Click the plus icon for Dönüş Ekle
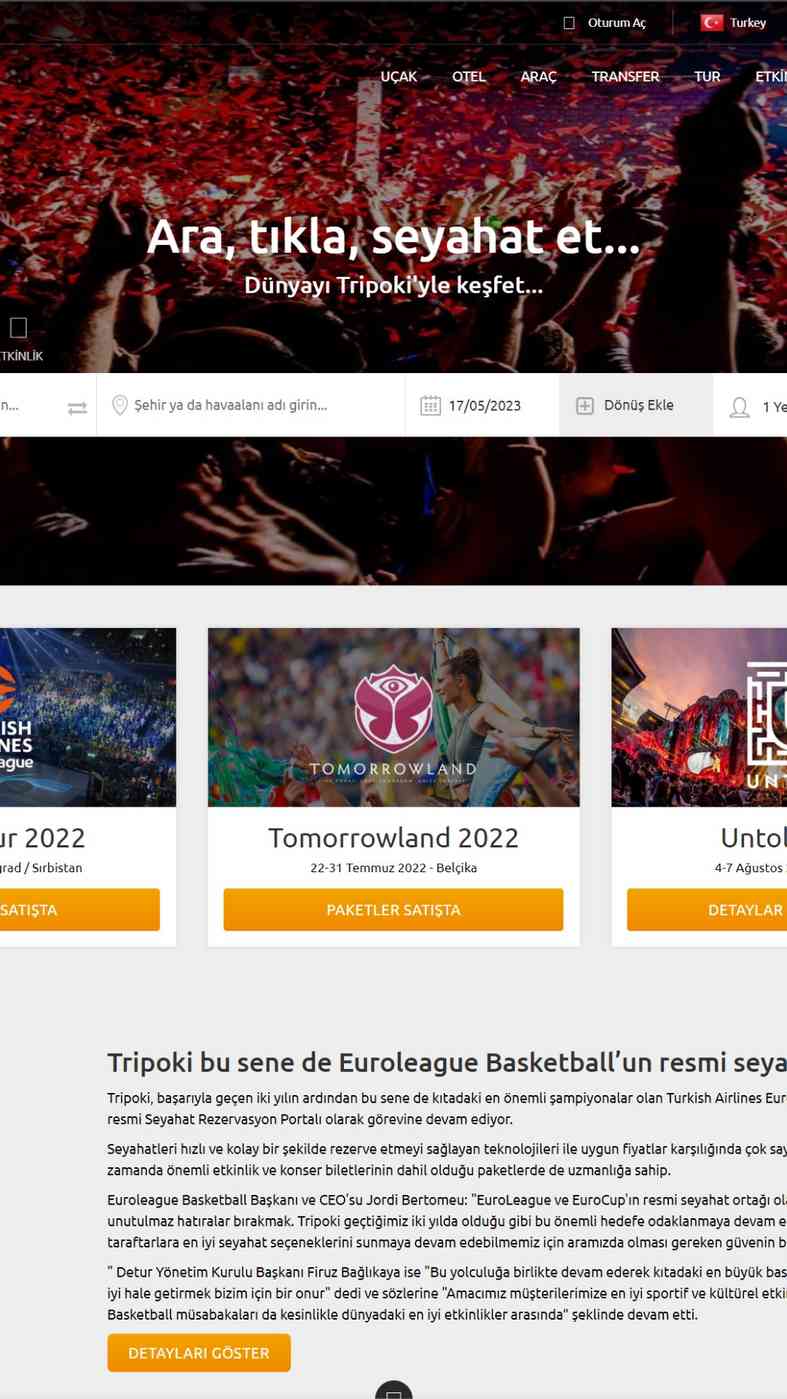 pos(585,405)
